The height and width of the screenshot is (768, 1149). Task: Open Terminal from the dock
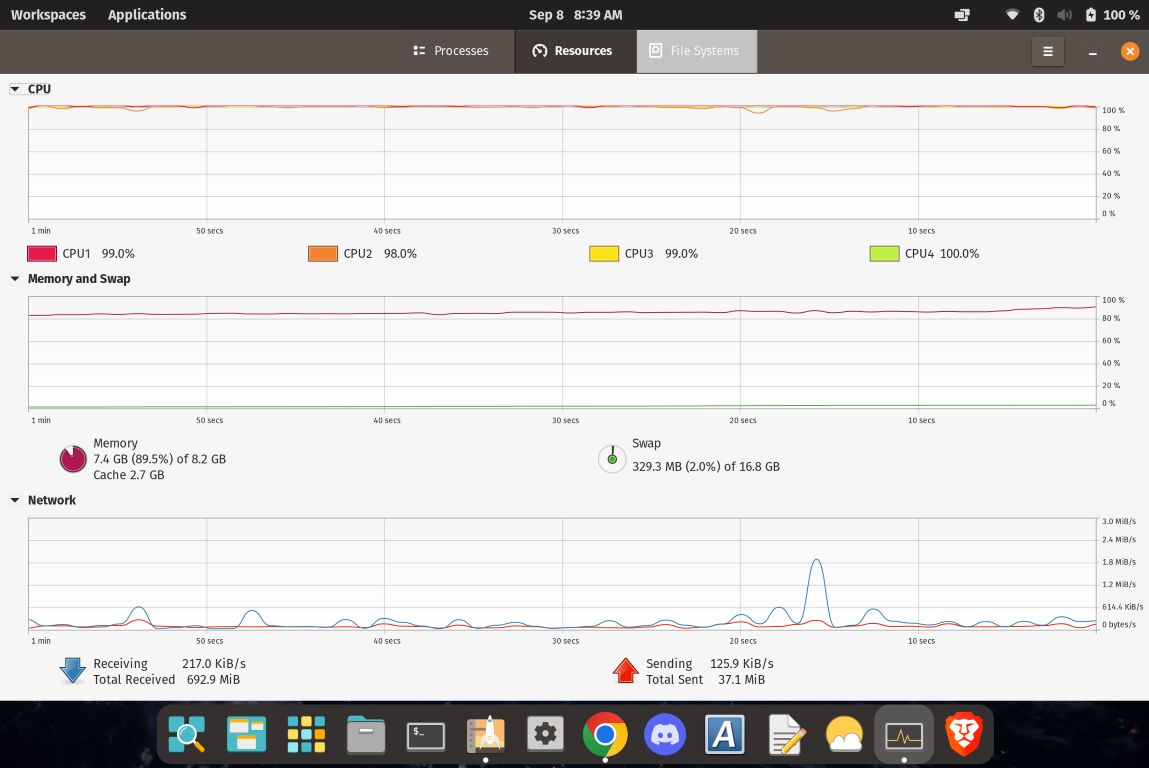[426, 736]
